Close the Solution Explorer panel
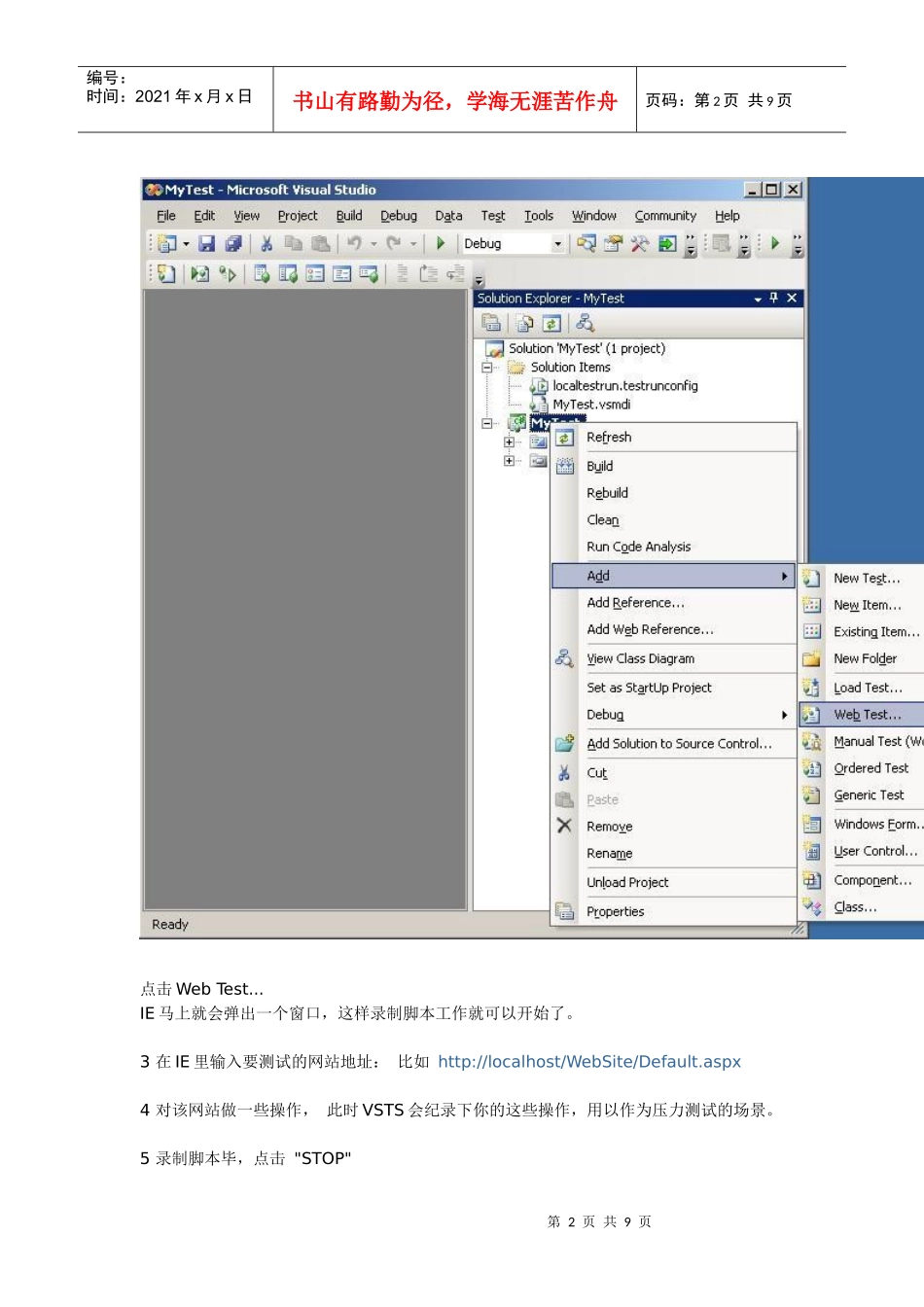The image size is (924, 1307). [x=792, y=298]
